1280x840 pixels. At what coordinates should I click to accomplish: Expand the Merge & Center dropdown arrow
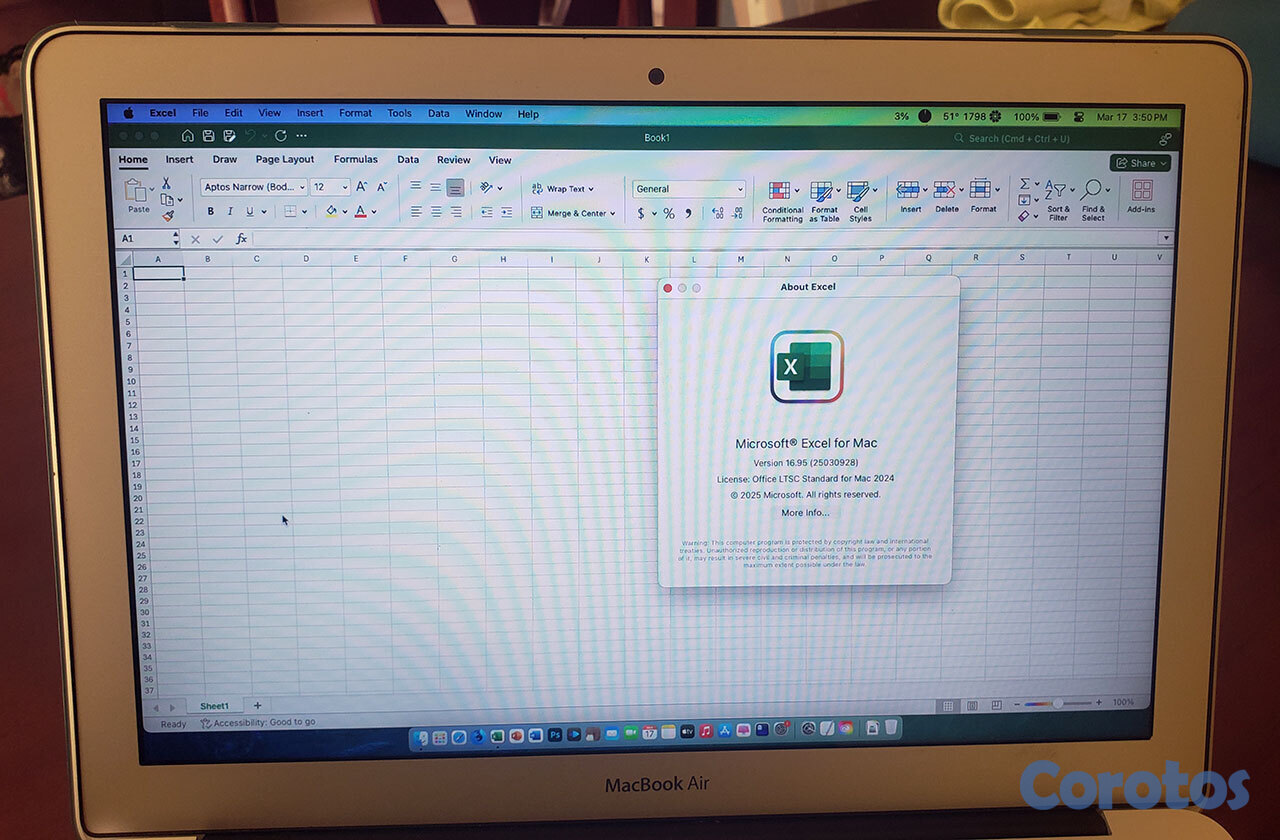tap(613, 214)
